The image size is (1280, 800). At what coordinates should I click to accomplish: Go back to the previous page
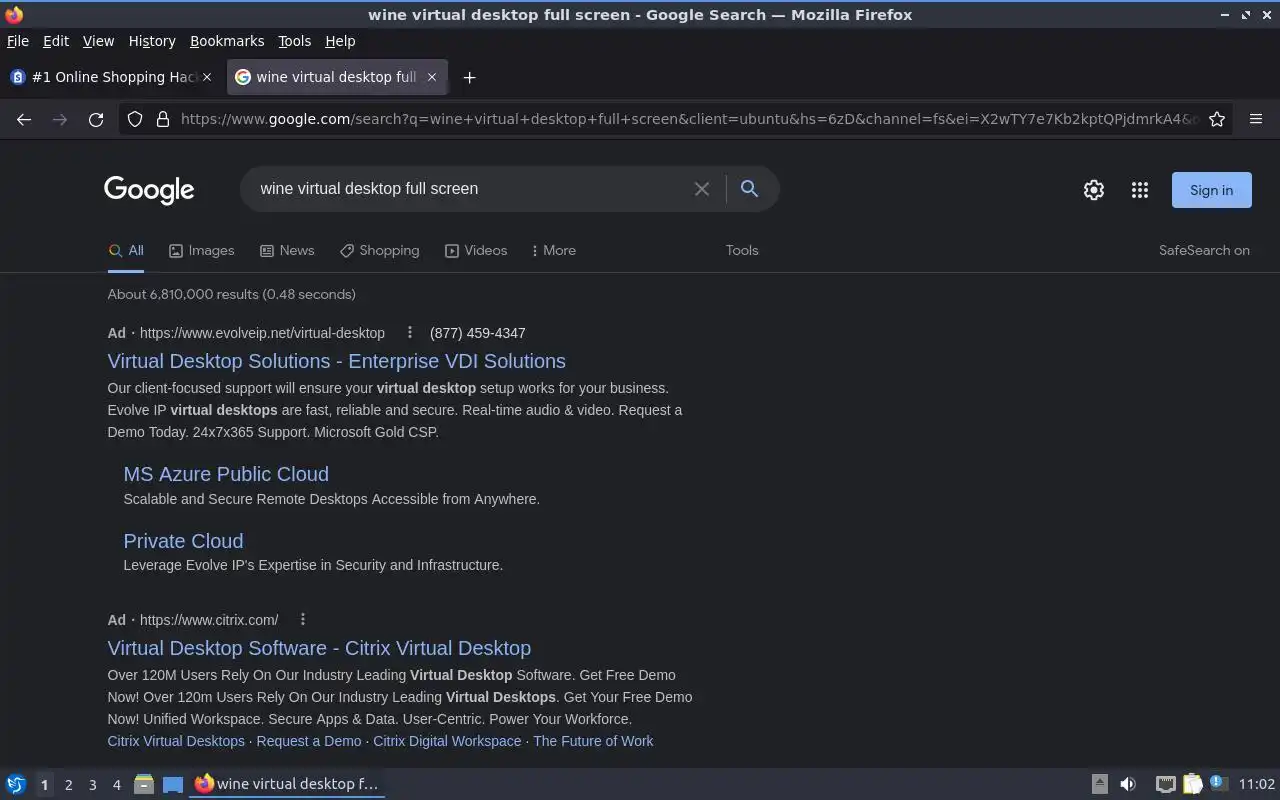(x=24, y=119)
